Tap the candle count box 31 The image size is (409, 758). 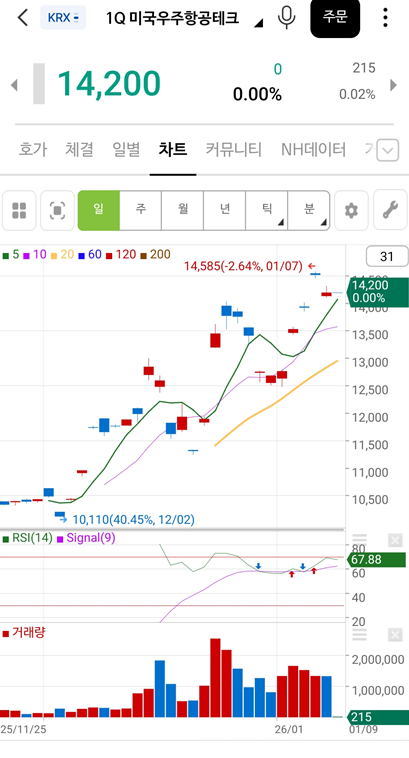tap(387, 257)
